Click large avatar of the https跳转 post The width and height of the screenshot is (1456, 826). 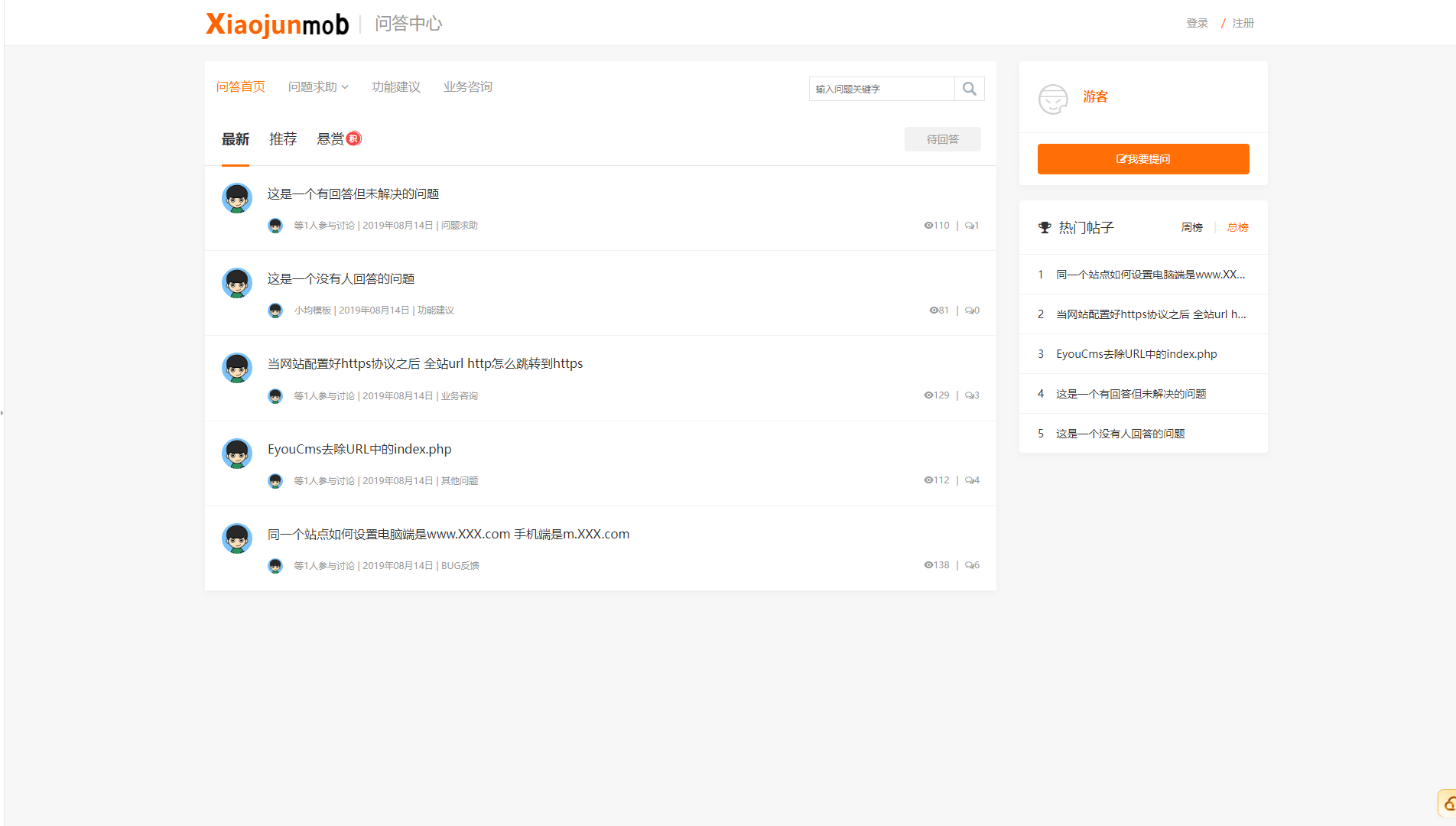tap(237, 368)
